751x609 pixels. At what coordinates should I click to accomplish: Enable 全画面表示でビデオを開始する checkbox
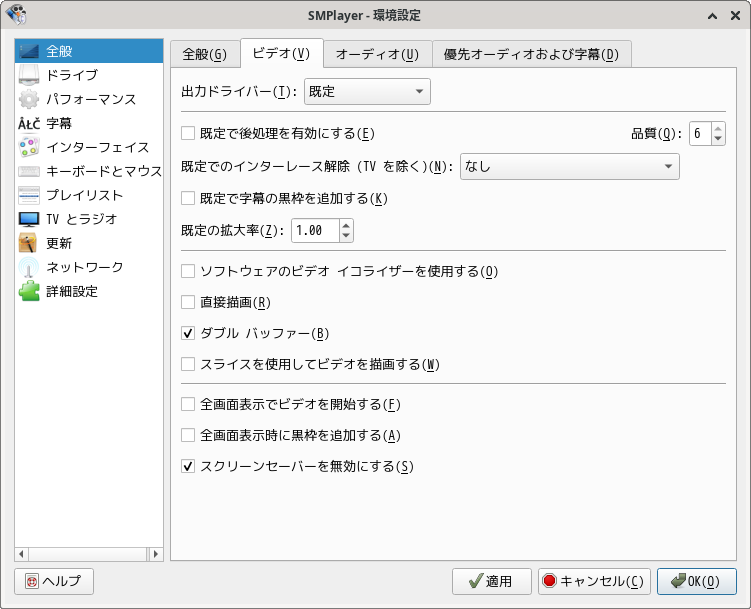[x=188, y=404]
